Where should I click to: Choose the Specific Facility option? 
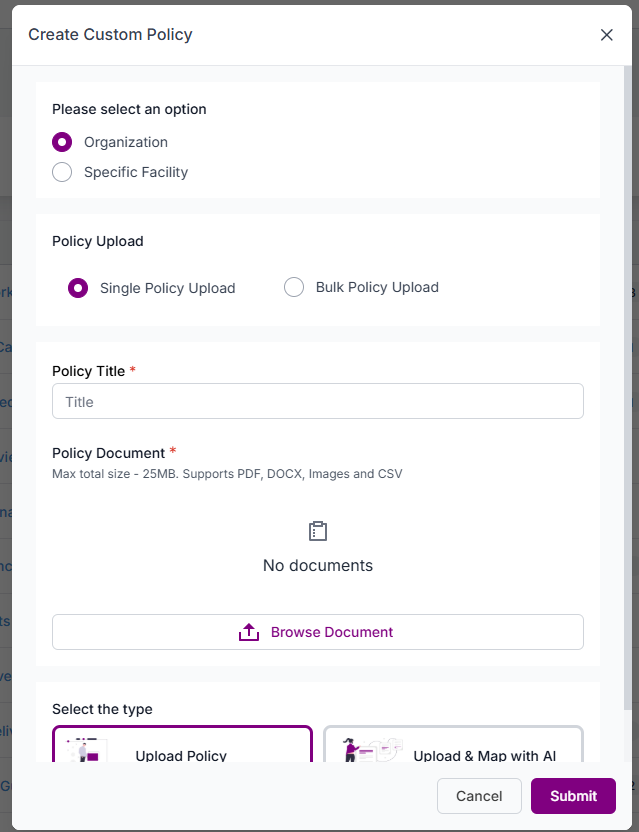click(x=62, y=172)
